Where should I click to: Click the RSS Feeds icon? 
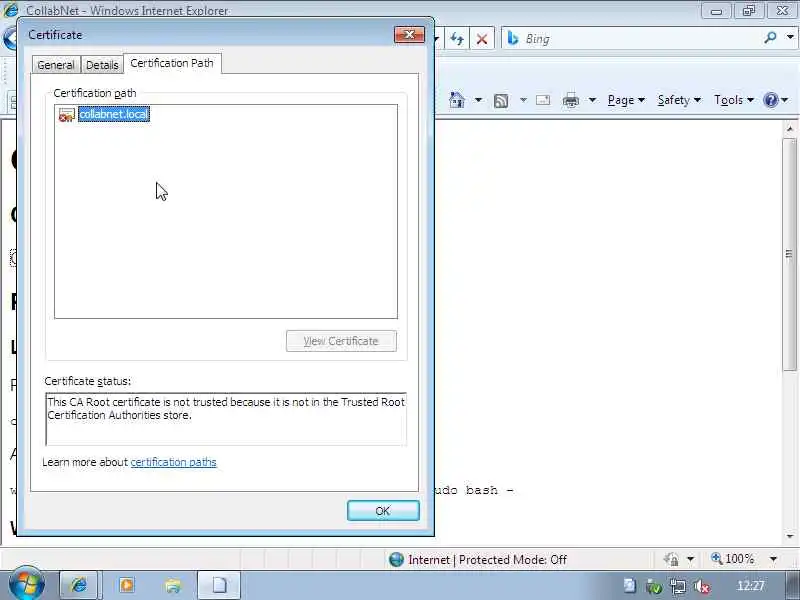pos(501,101)
